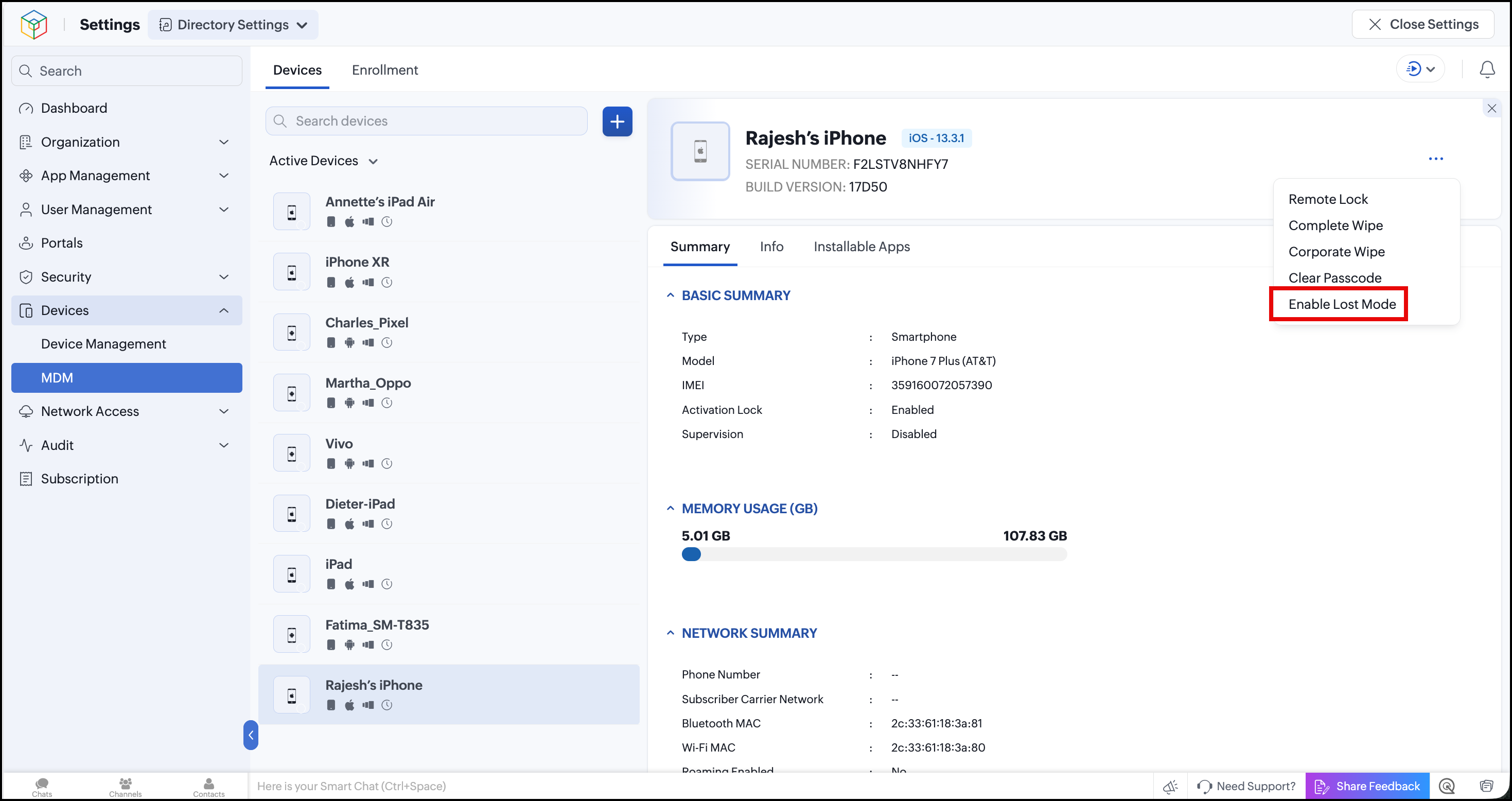Collapse the Devices sidebar section

pyautogui.click(x=224, y=310)
